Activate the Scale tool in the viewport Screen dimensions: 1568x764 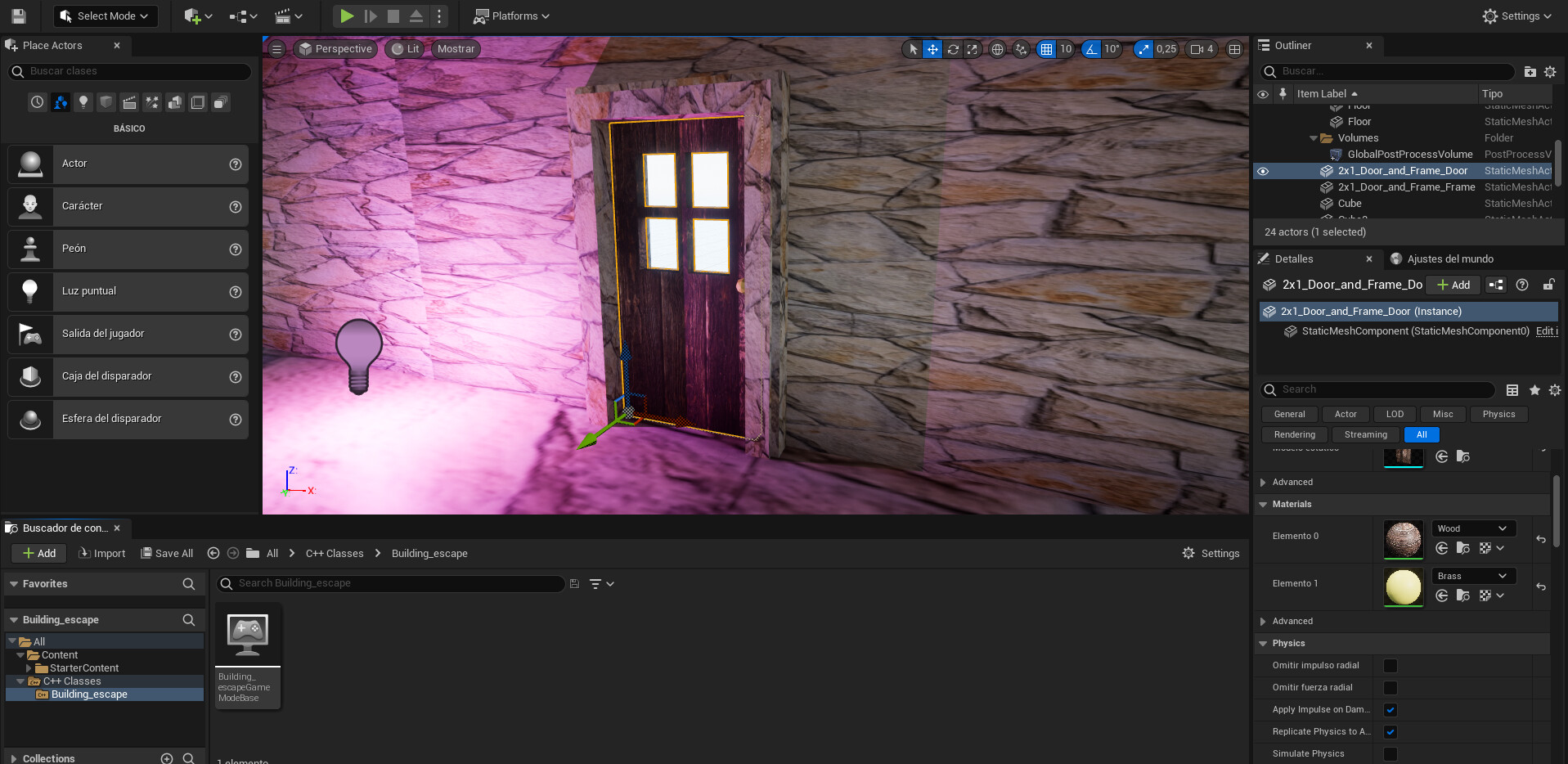(973, 49)
